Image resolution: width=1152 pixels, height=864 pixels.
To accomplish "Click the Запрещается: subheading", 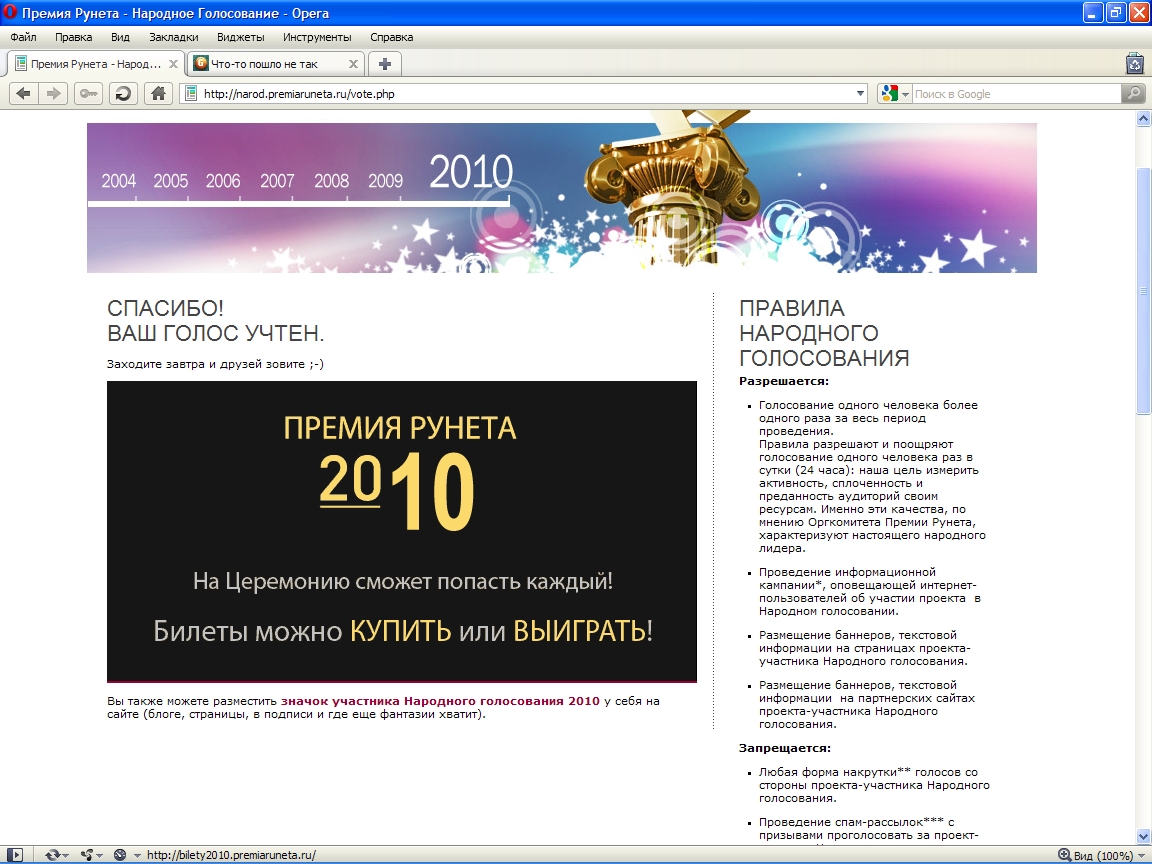I will pyautogui.click(x=785, y=748).
